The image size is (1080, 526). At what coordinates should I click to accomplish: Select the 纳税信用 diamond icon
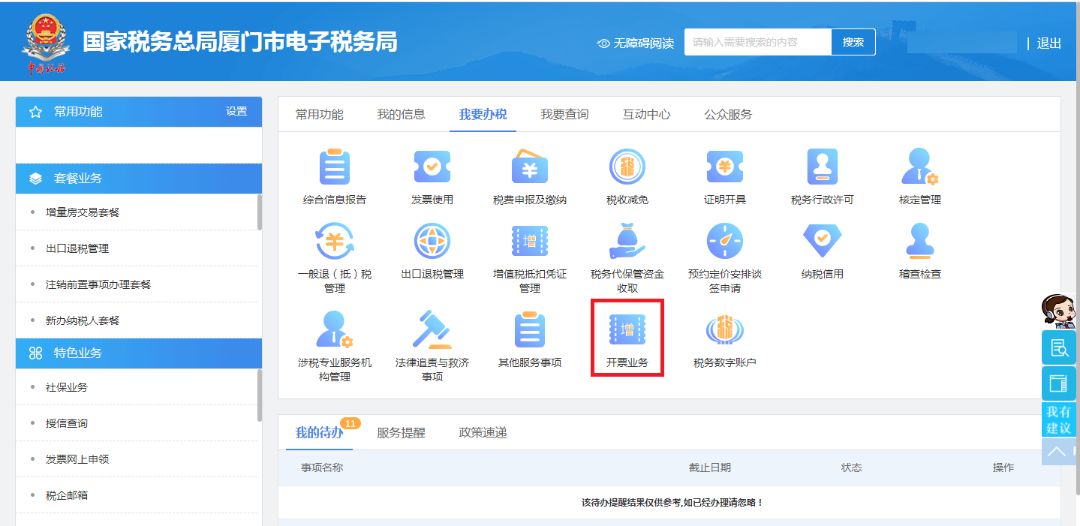pyautogui.click(x=822, y=241)
